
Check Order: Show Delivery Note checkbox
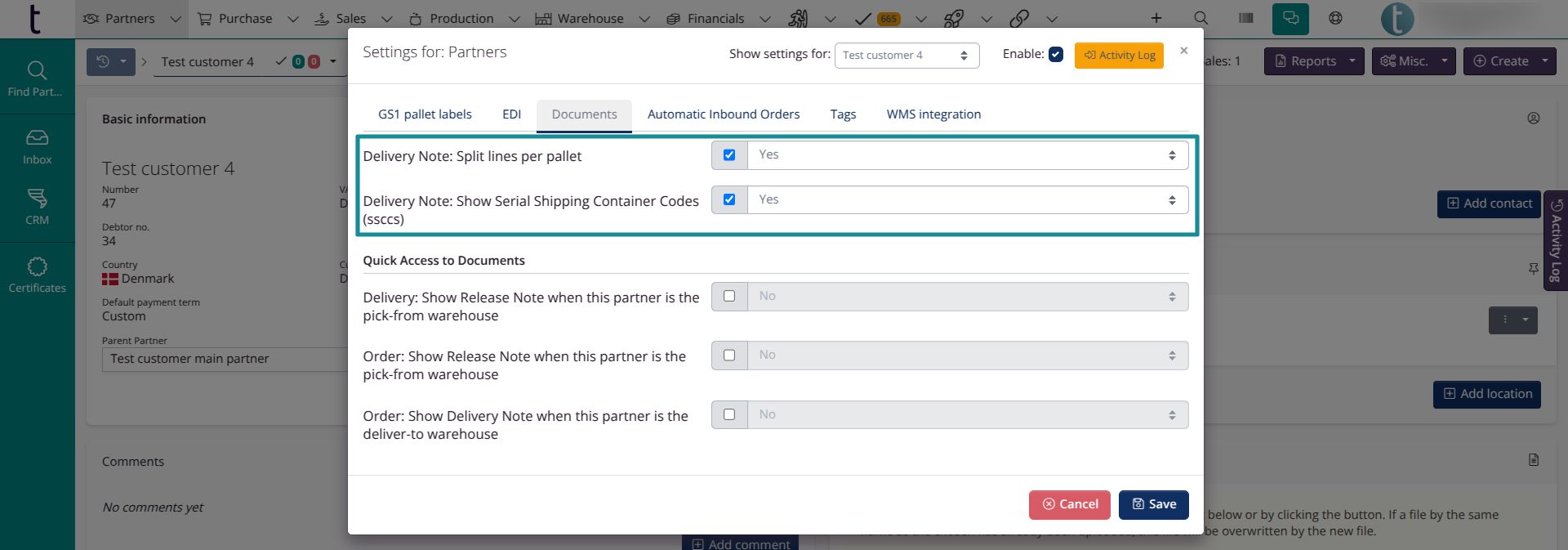click(x=729, y=414)
